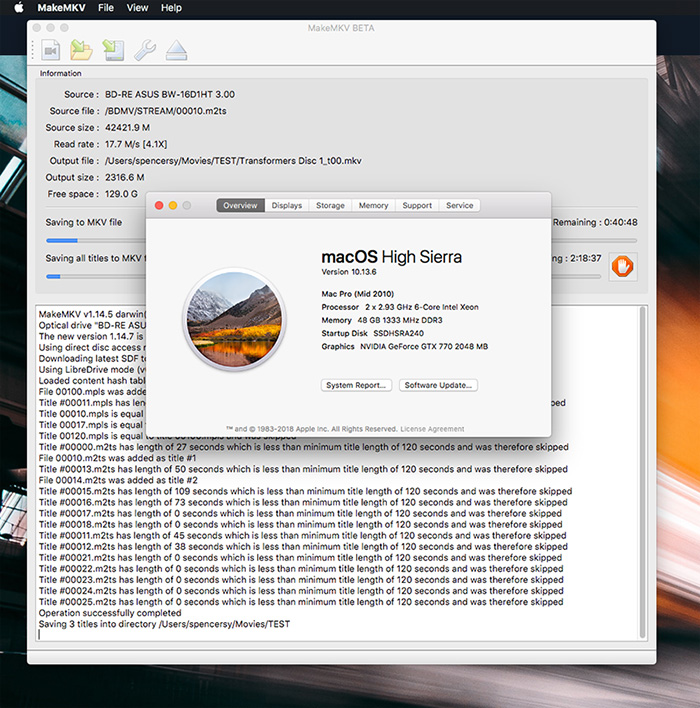The image size is (700, 708).
Task: Click the Save to disk drive icon
Action: pyautogui.click(x=113, y=50)
